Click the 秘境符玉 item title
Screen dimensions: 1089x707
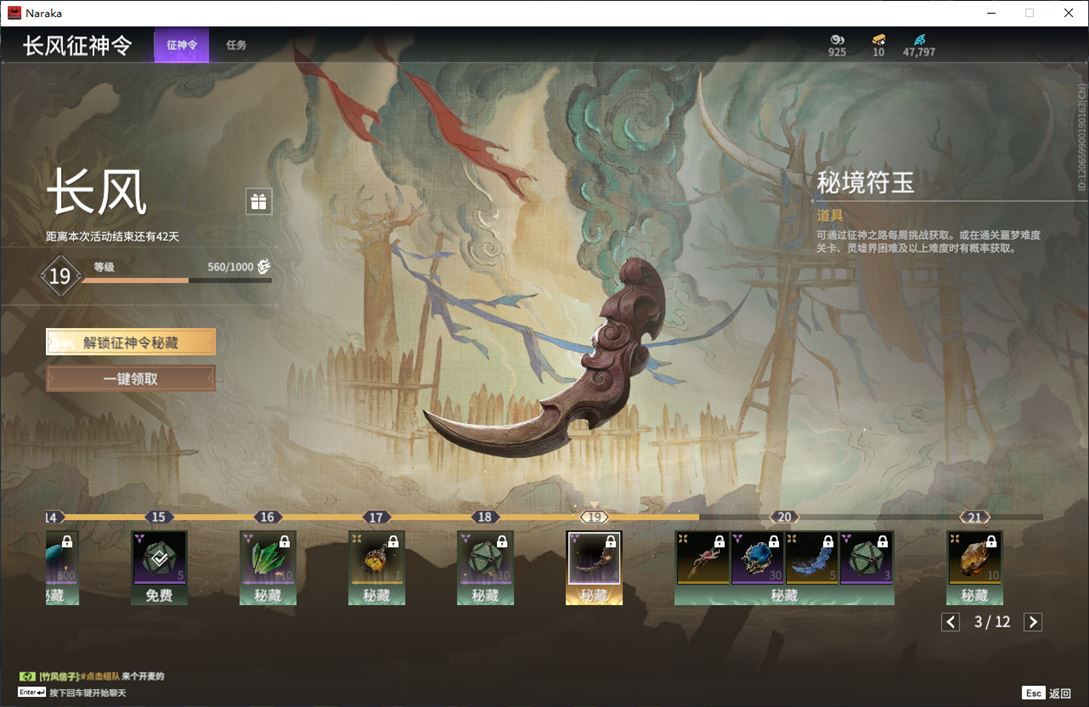tap(865, 183)
